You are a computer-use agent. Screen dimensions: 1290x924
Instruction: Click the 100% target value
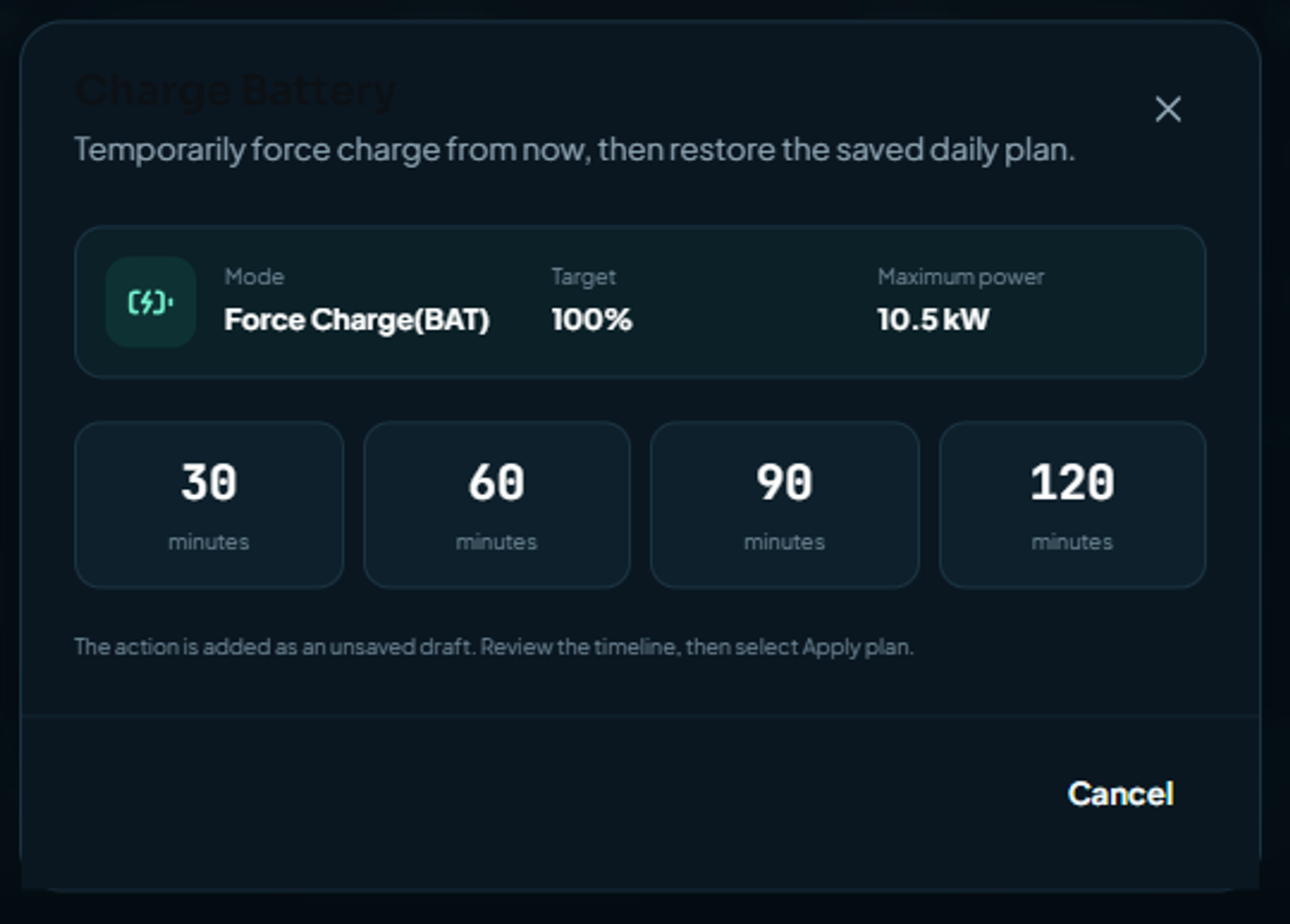(x=592, y=319)
